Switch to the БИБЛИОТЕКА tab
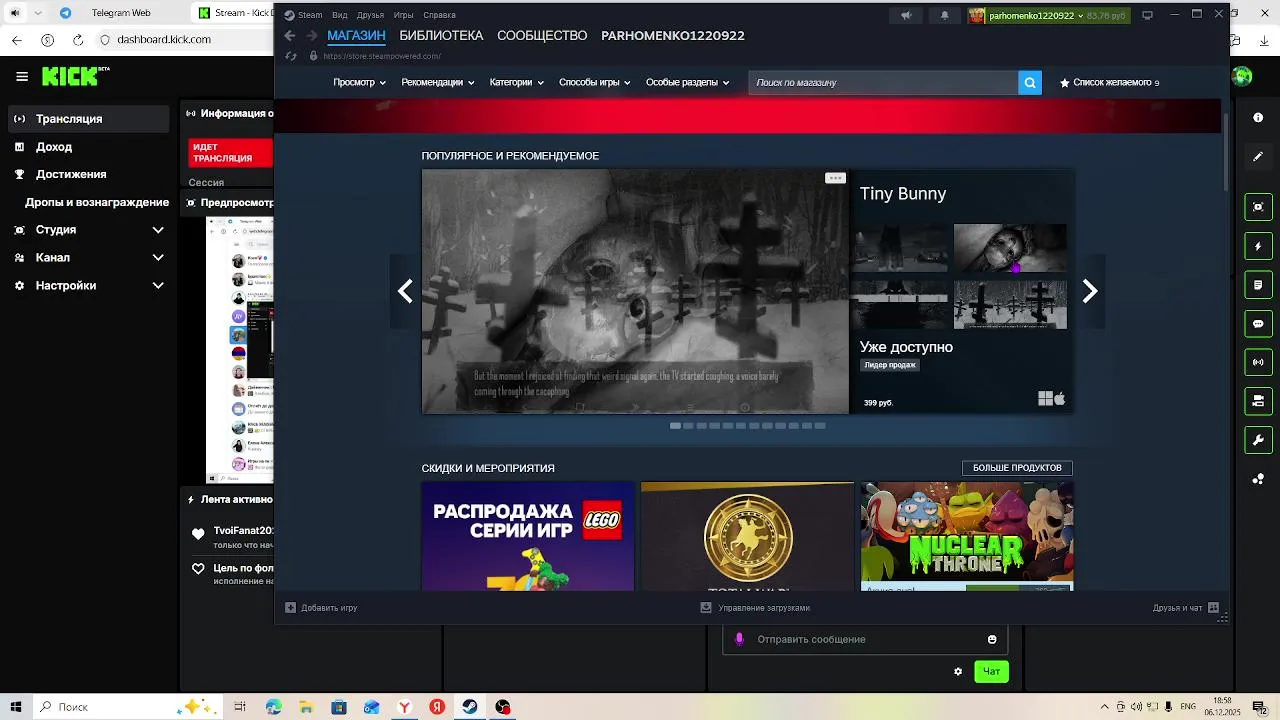The width and height of the screenshot is (1280, 720). coord(441,35)
